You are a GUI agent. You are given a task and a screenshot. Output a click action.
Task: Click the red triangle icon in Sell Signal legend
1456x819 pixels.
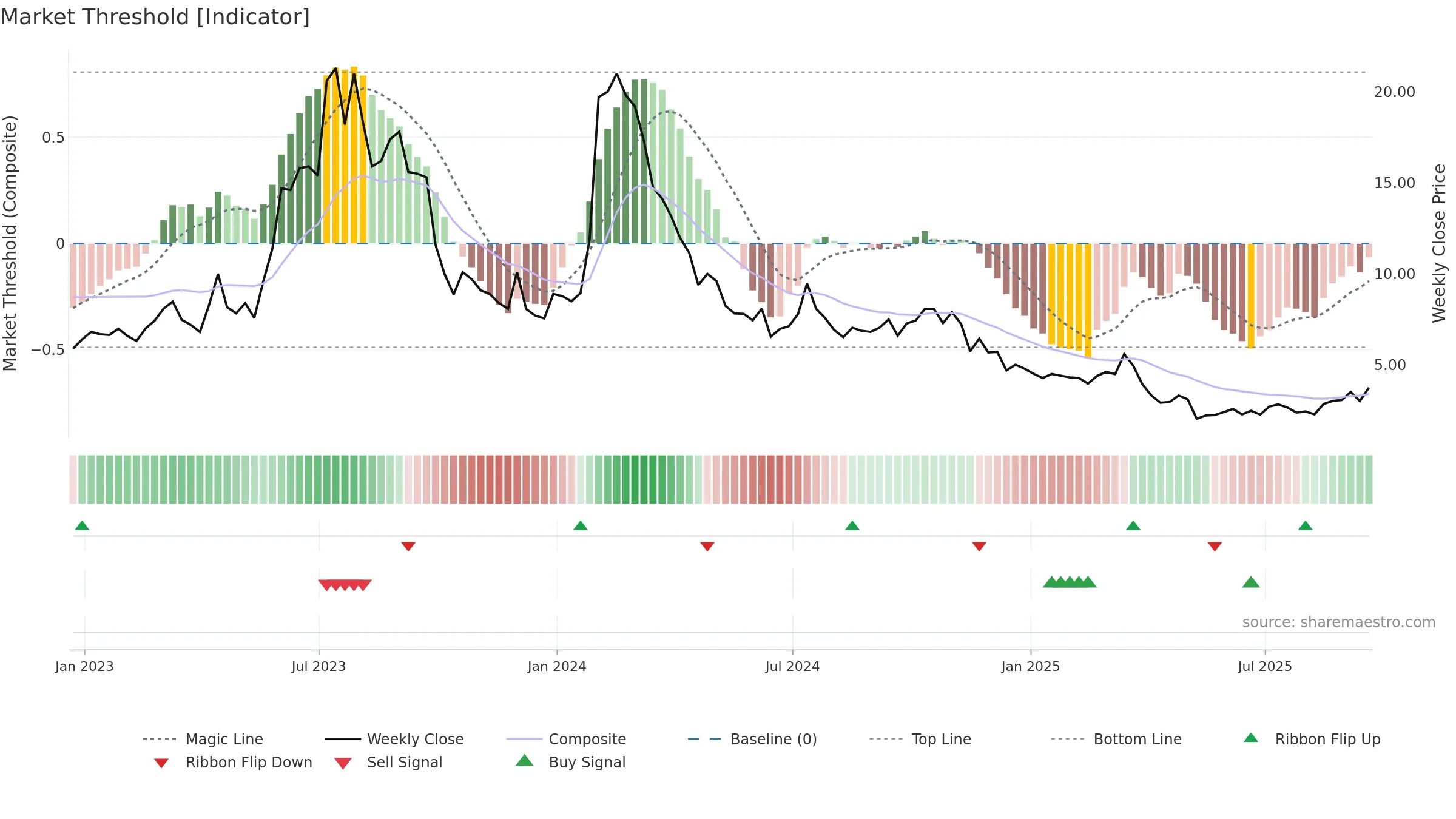pyautogui.click(x=343, y=763)
